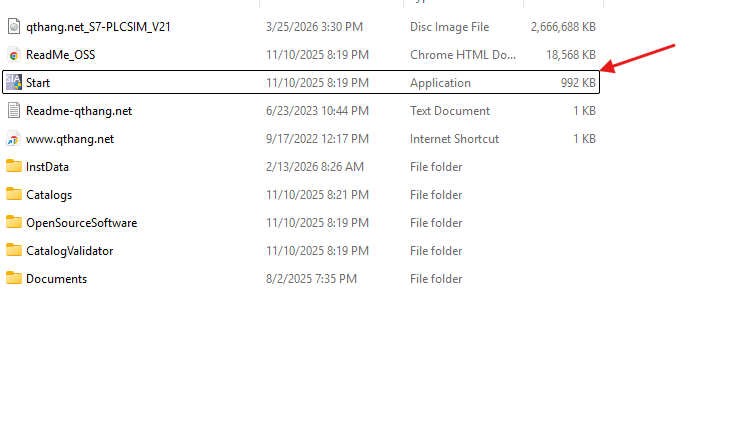Select the OpenSourceSoftware folder icon
This screenshot has height=422, width=733.
pos(14,223)
